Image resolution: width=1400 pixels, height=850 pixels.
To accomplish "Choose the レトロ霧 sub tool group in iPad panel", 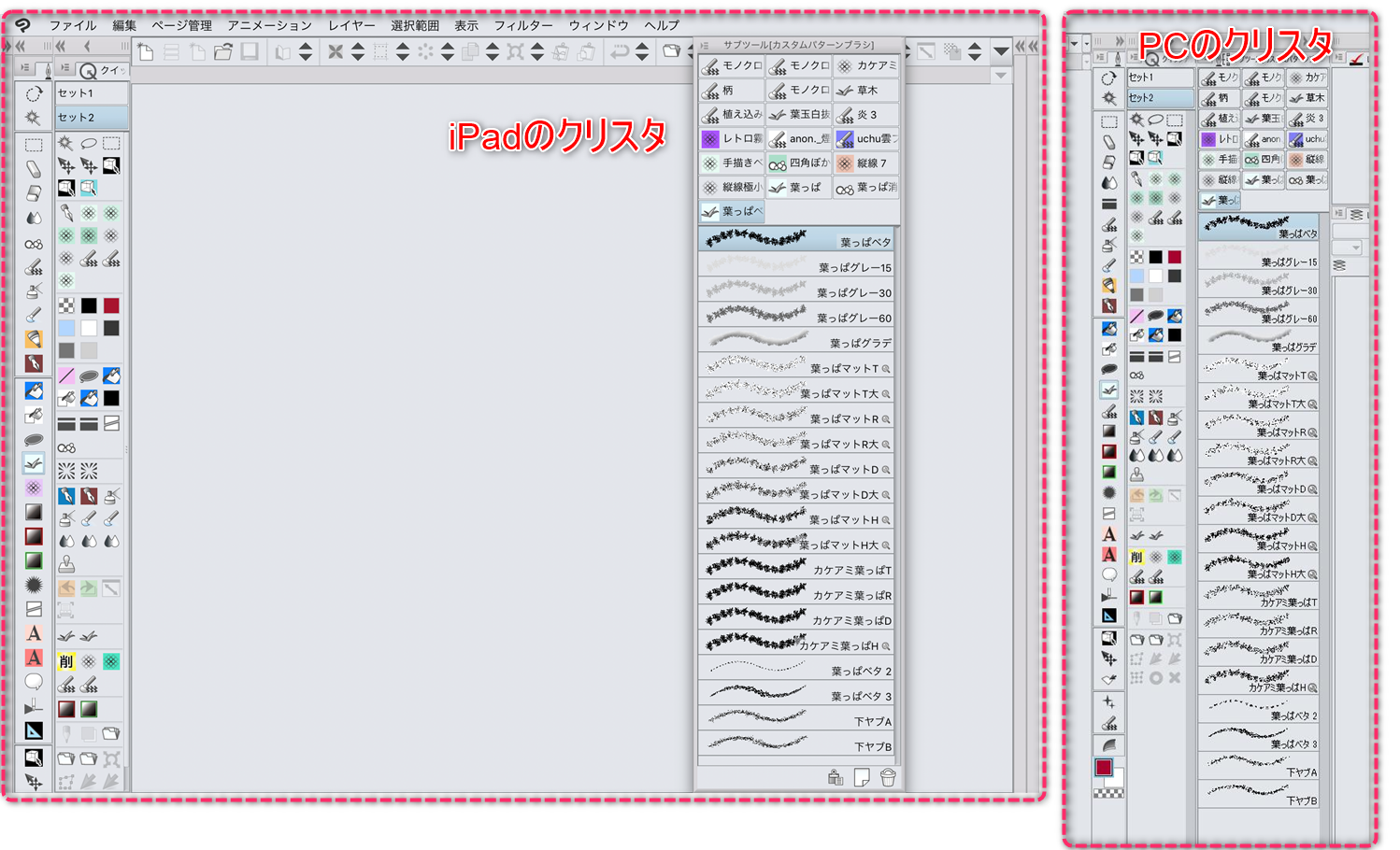I will pos(732,139).
